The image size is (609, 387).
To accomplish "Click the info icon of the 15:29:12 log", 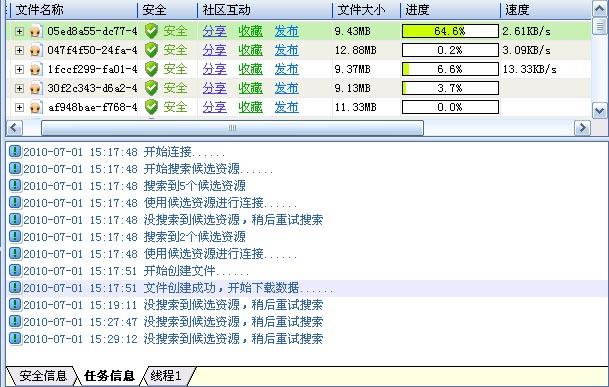I will coord(15,338).
